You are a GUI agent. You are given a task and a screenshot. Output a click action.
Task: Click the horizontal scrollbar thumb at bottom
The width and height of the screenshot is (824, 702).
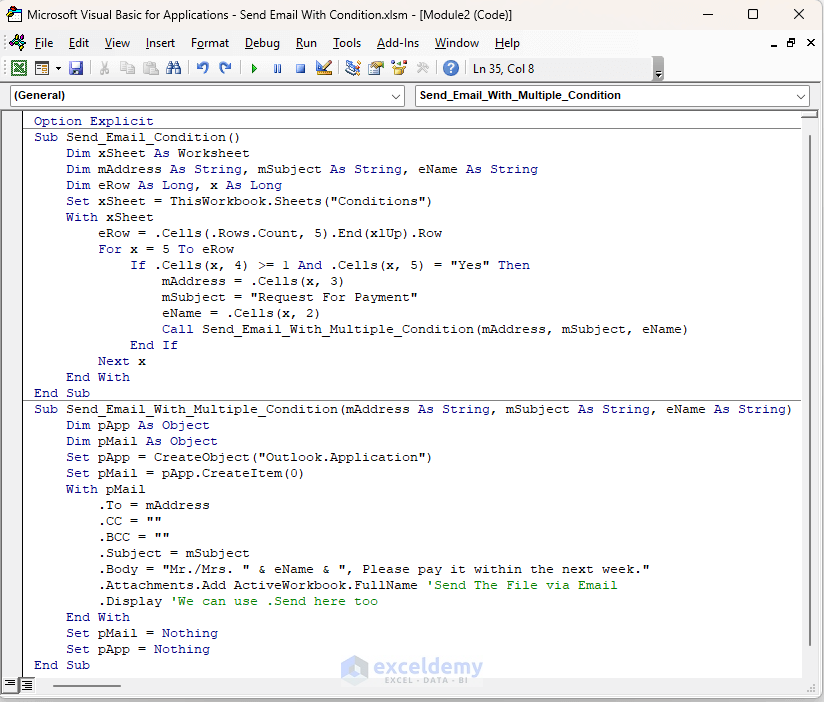pos(87,686)
